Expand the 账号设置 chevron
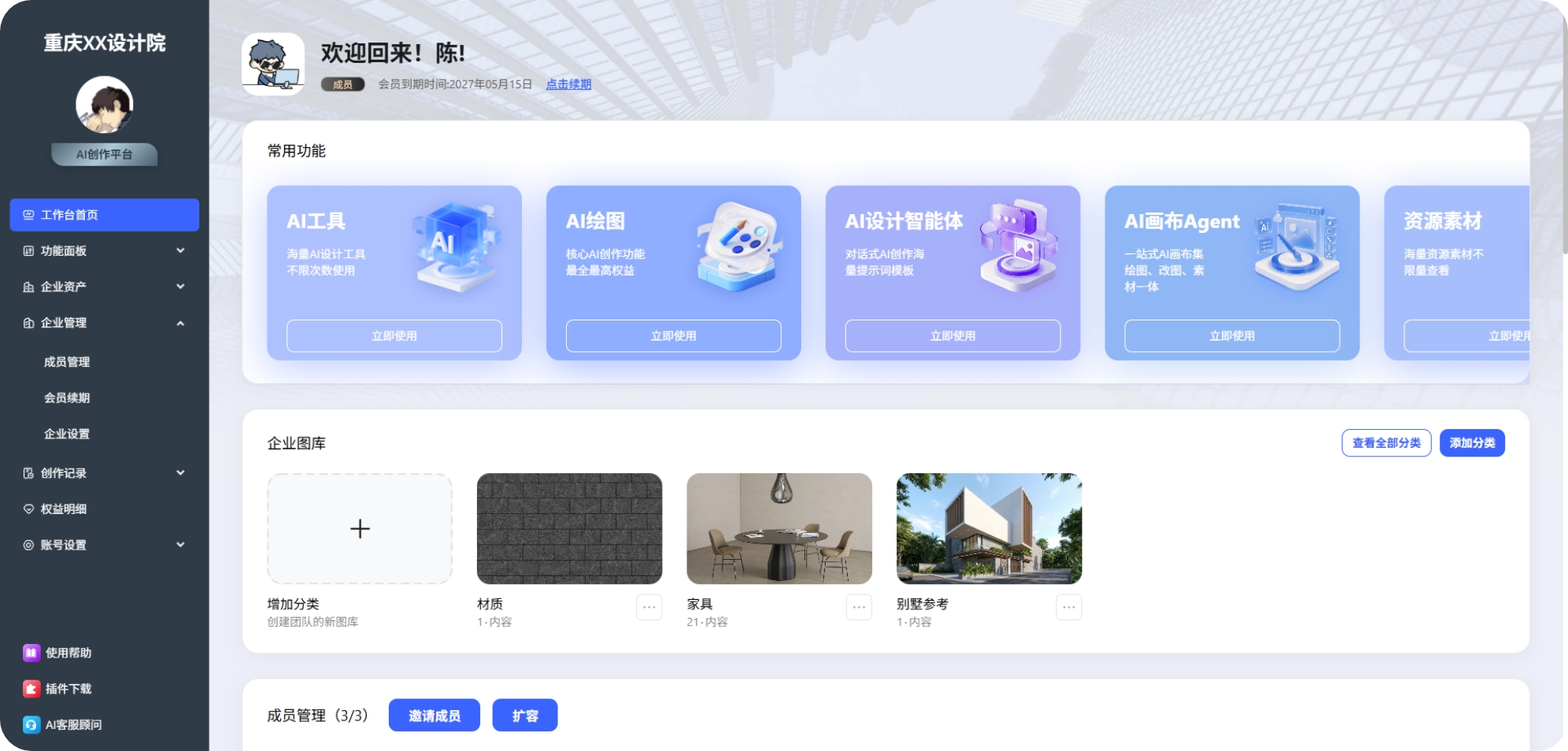The height and width of the screenshot is (751, 1568). (180, 545)
